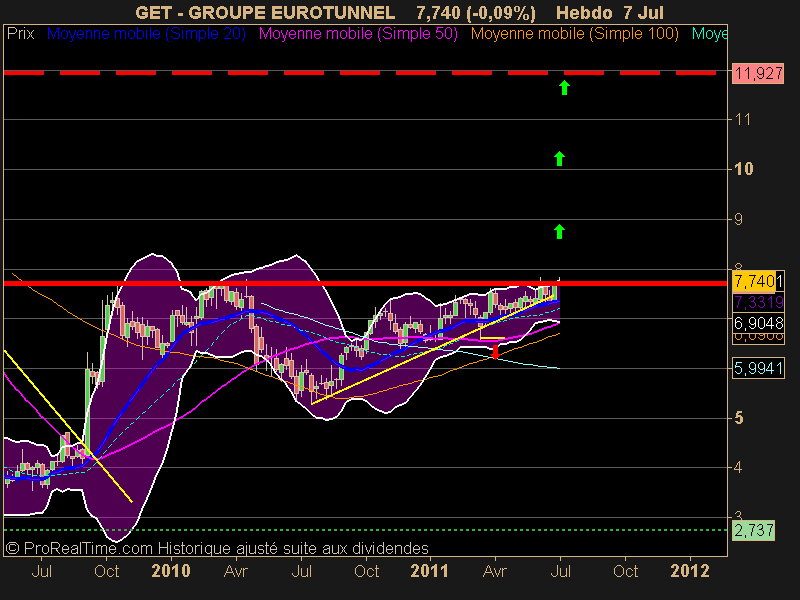The height and width of the screenshot is (600, 800).
Task: Click the 9 gridline label on the price axis
Action: (738, 219)
